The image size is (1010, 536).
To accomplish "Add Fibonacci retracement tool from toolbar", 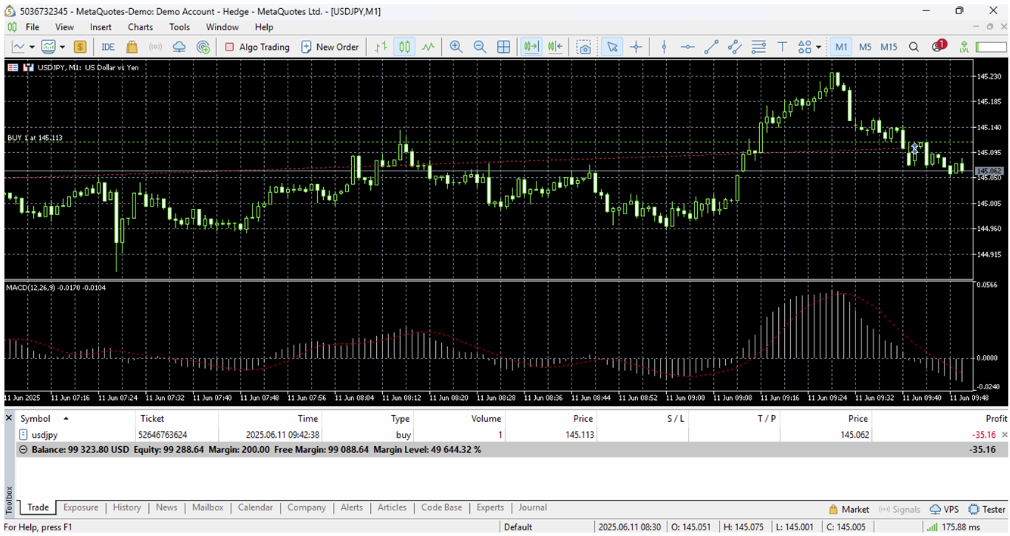I will pos(759,47).
